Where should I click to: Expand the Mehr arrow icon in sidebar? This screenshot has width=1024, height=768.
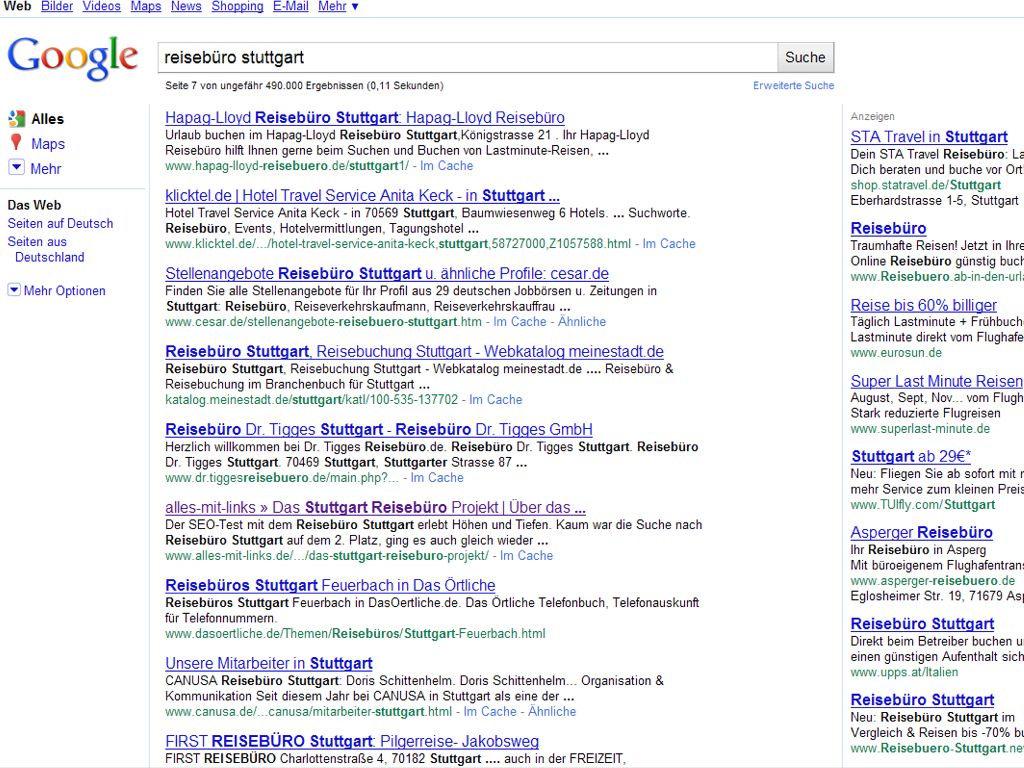pyautogui.click(x=16, y=168)
